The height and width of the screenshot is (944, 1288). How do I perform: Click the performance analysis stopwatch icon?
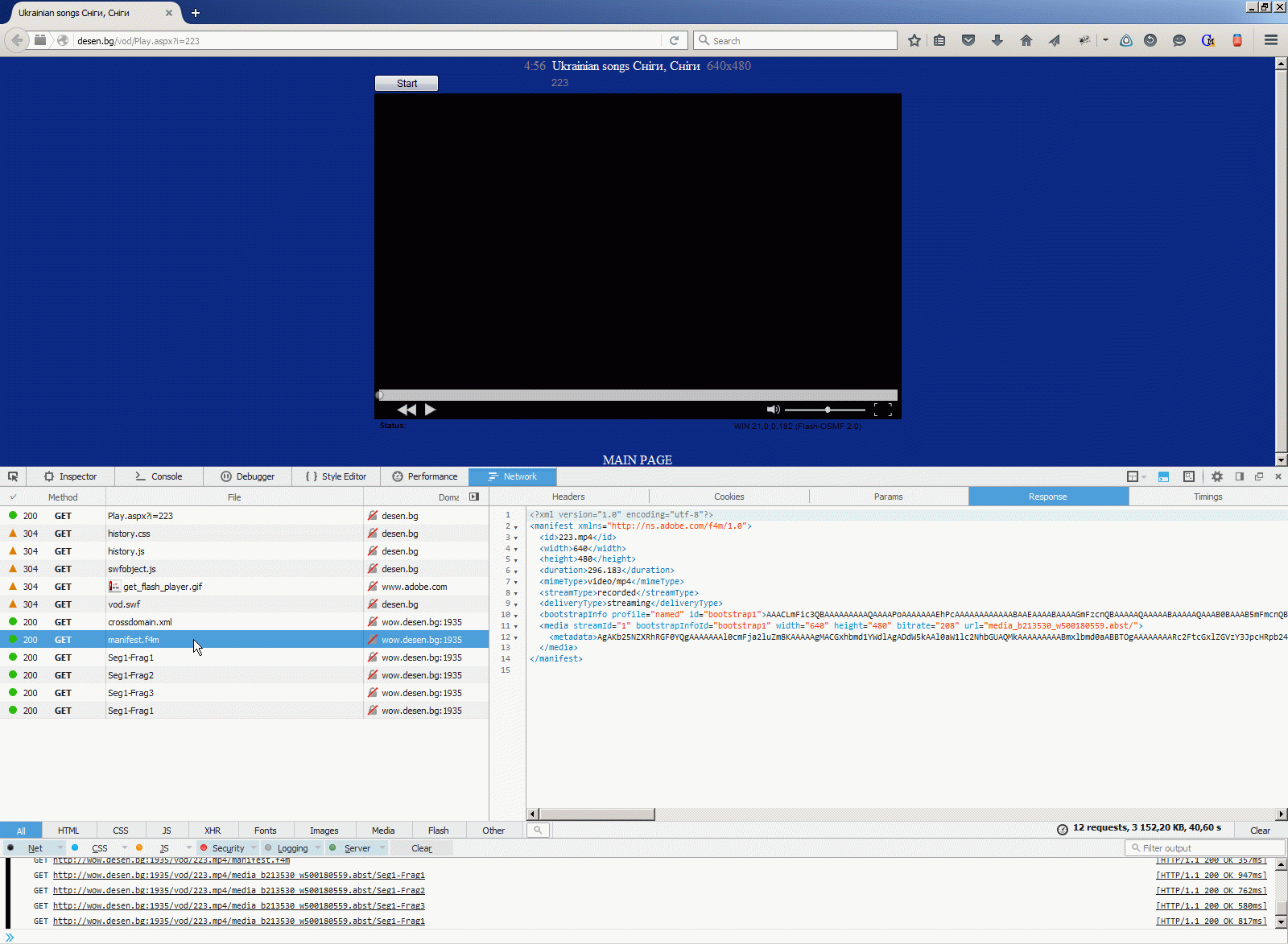(x=1062, y=829)
